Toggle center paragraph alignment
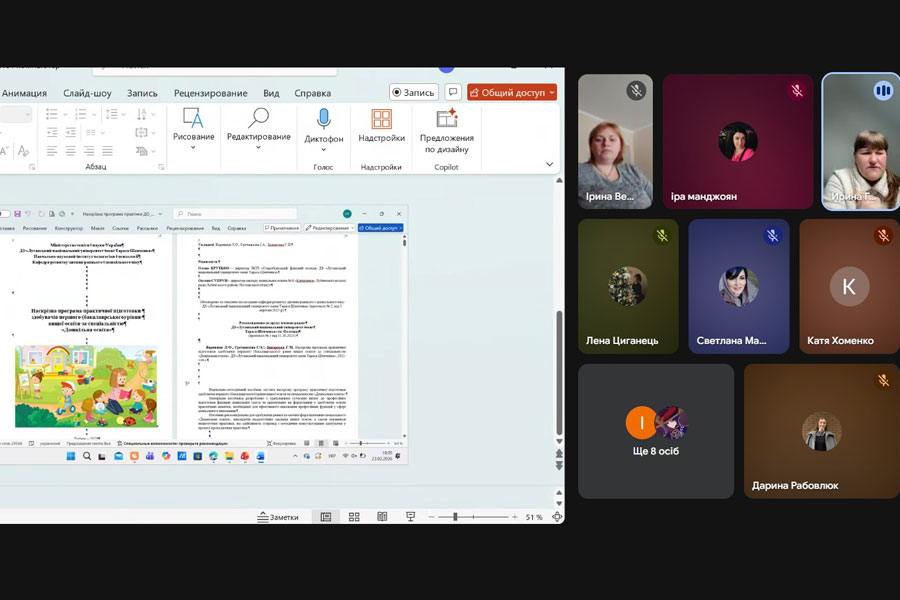Image resolution: width=900 pixels, height=600 pixels. [x=70, y=150]
